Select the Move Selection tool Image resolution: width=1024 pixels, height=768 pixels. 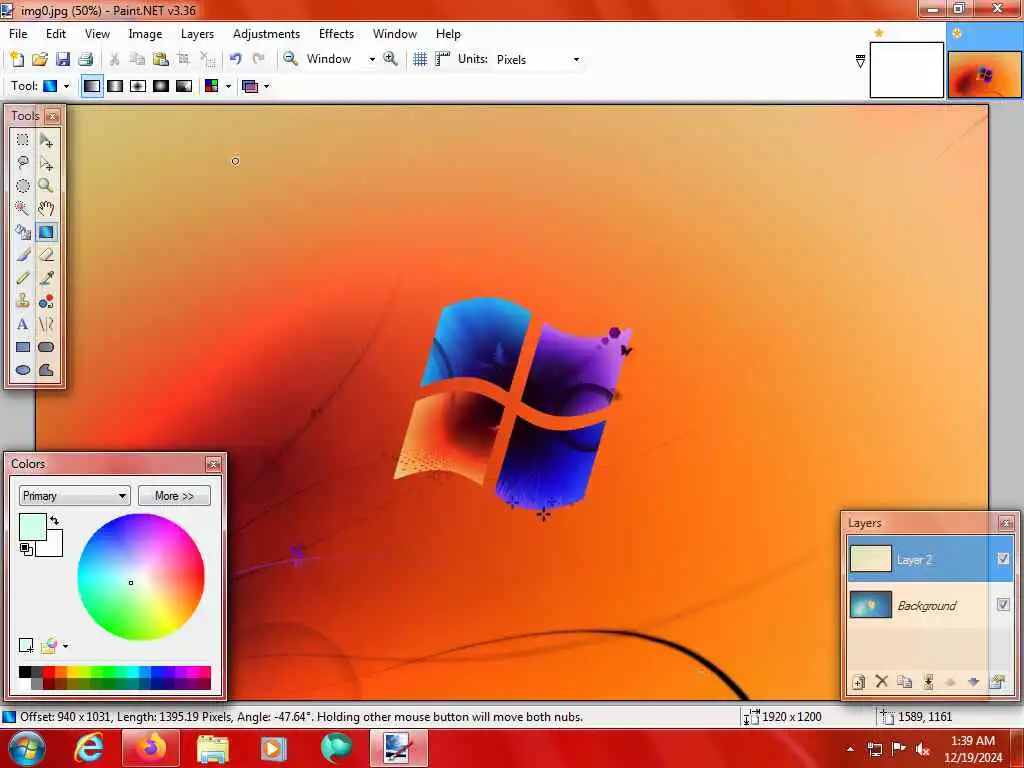click(x=46, y=163)
